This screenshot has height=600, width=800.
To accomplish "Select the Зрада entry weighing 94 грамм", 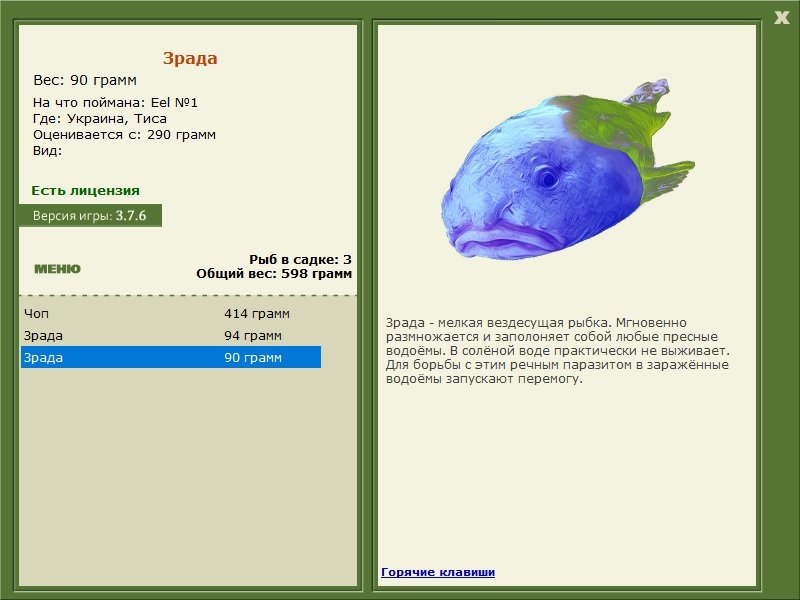I will click(42, 336).
